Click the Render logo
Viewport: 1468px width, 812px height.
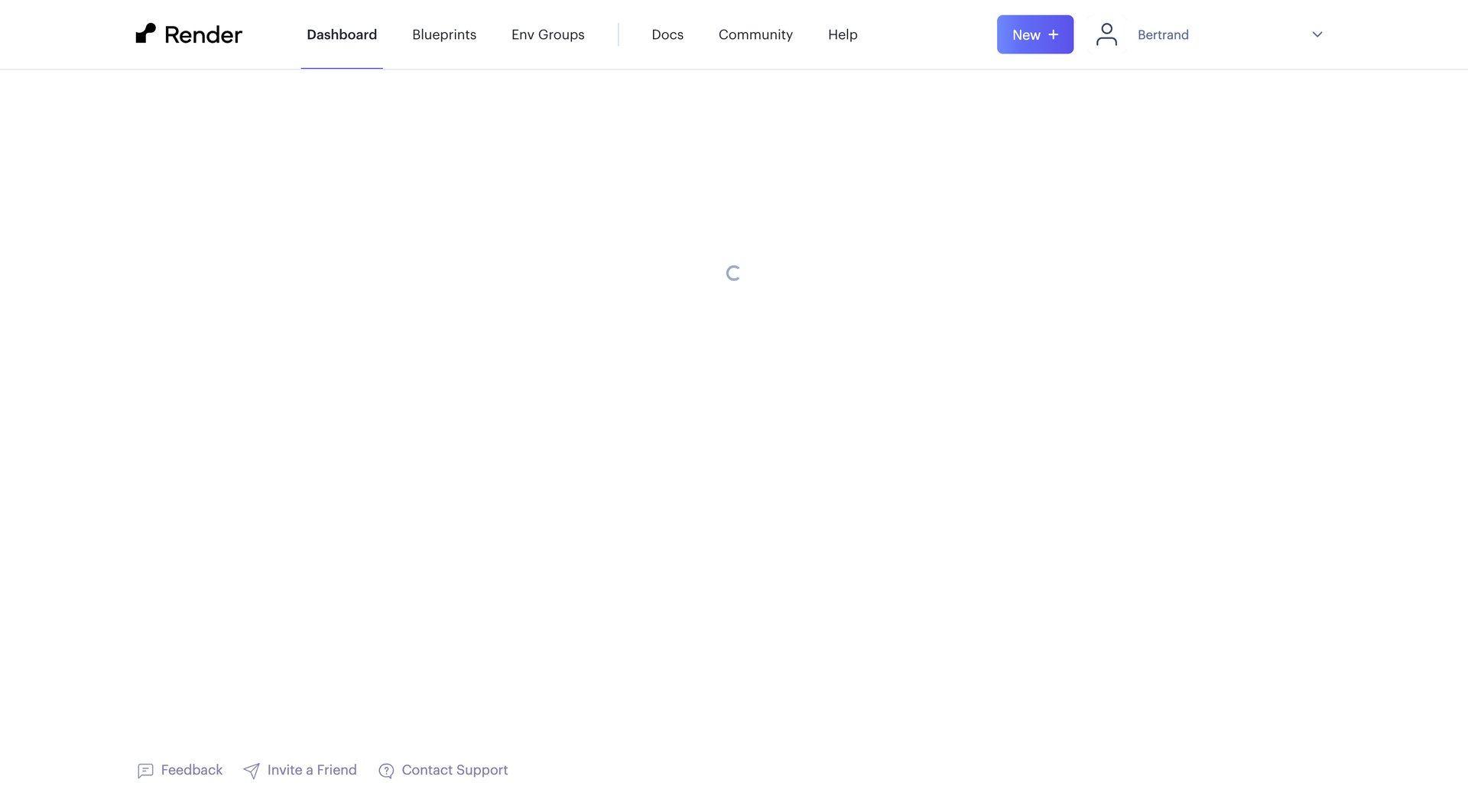tap(188, 34)
